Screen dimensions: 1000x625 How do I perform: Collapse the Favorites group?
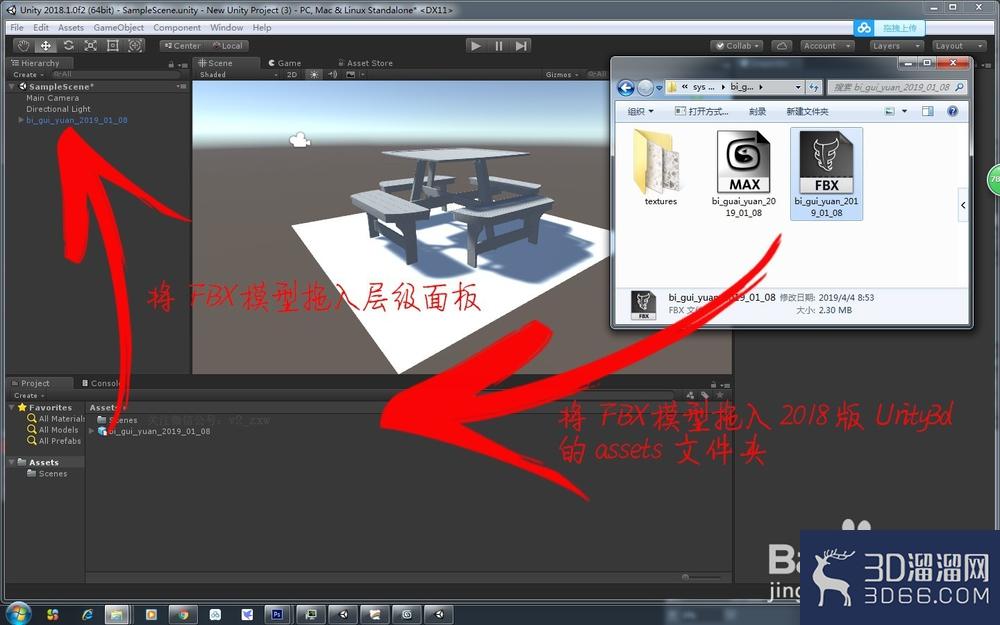(12, 407)
